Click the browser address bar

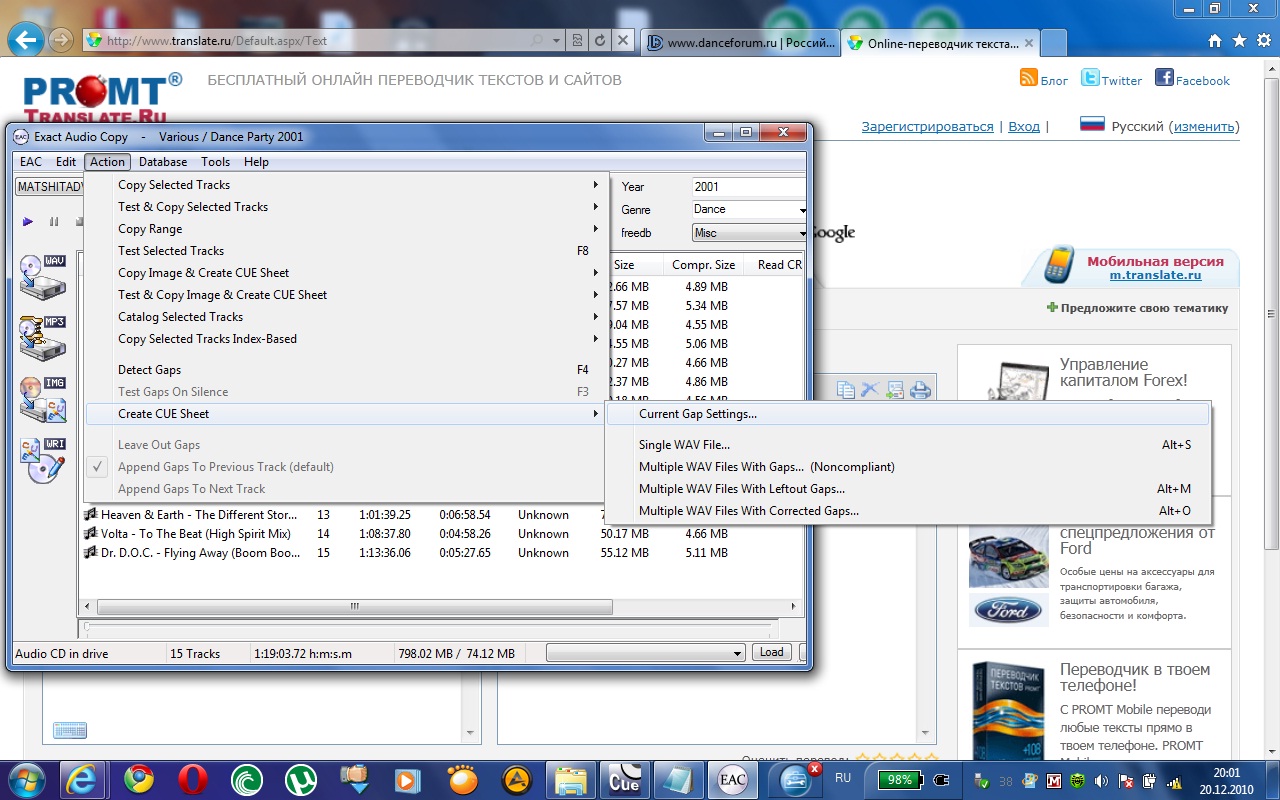323,41
